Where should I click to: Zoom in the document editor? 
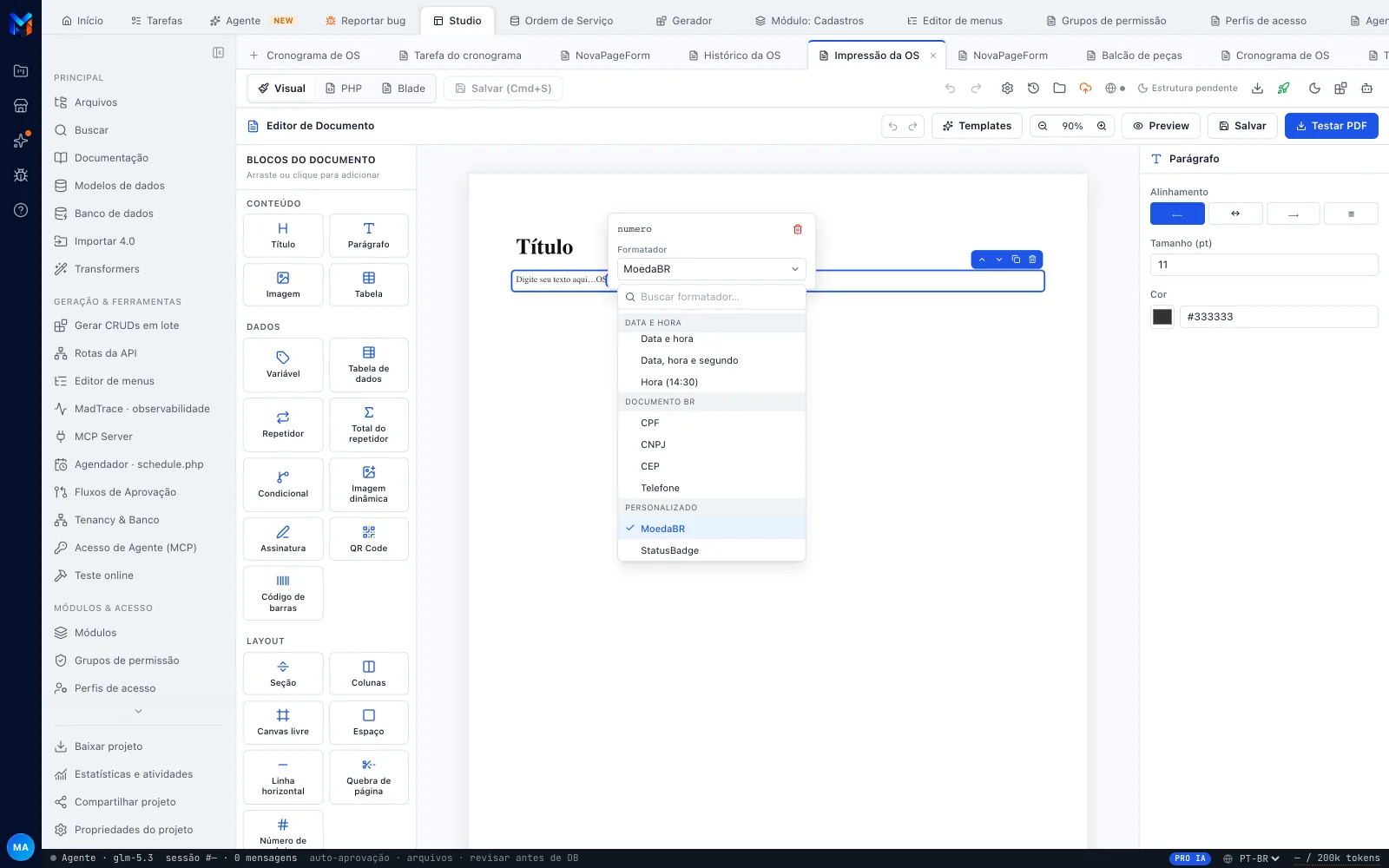(1102, 126)
